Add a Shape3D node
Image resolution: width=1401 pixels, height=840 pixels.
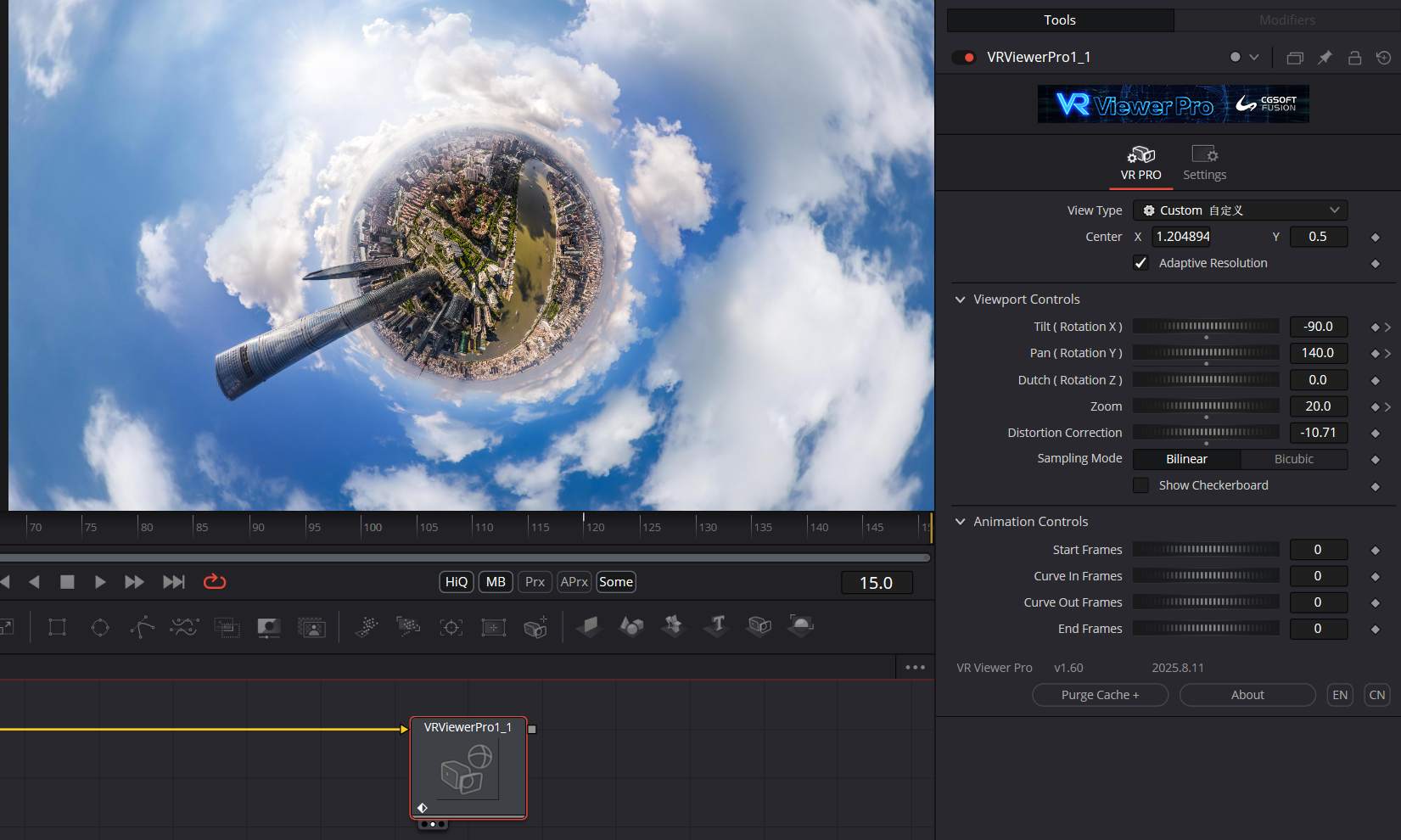[631, 626]
